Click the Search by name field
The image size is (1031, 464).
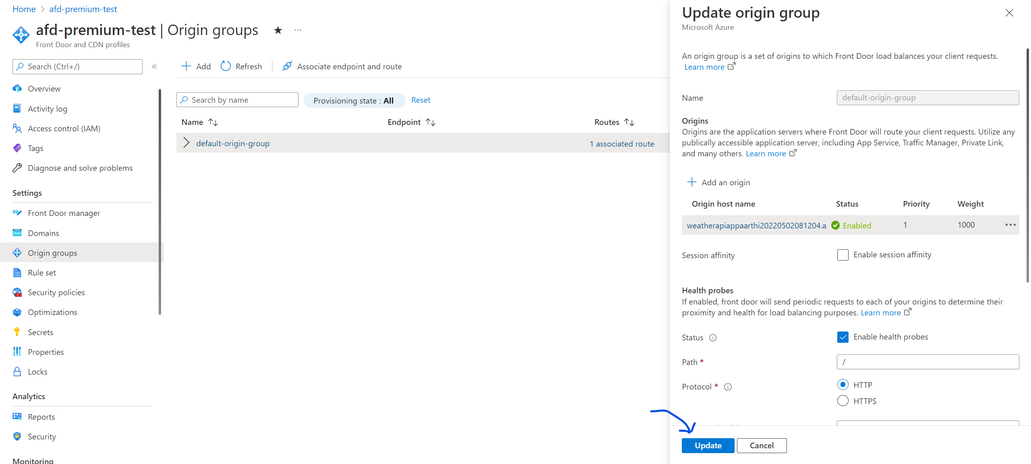[x=237, y=100]
